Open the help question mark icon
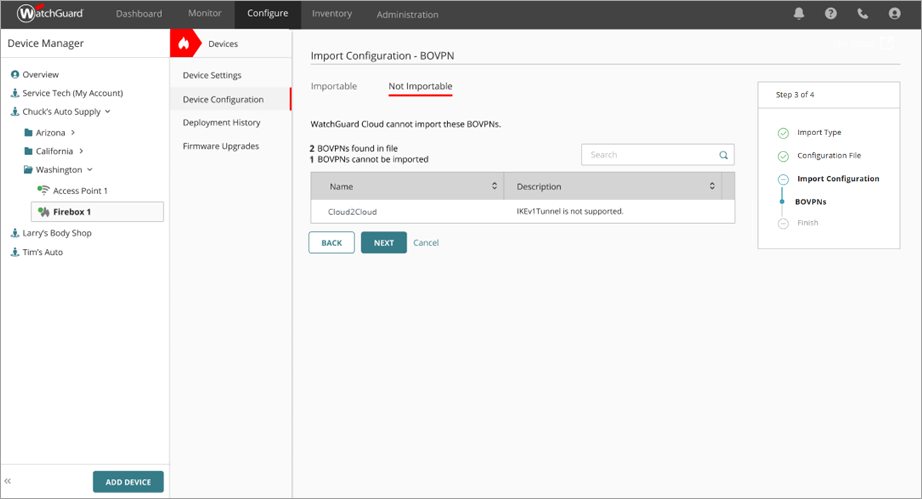Viewport: 922px width, 499px height. [x=830, y=14]
